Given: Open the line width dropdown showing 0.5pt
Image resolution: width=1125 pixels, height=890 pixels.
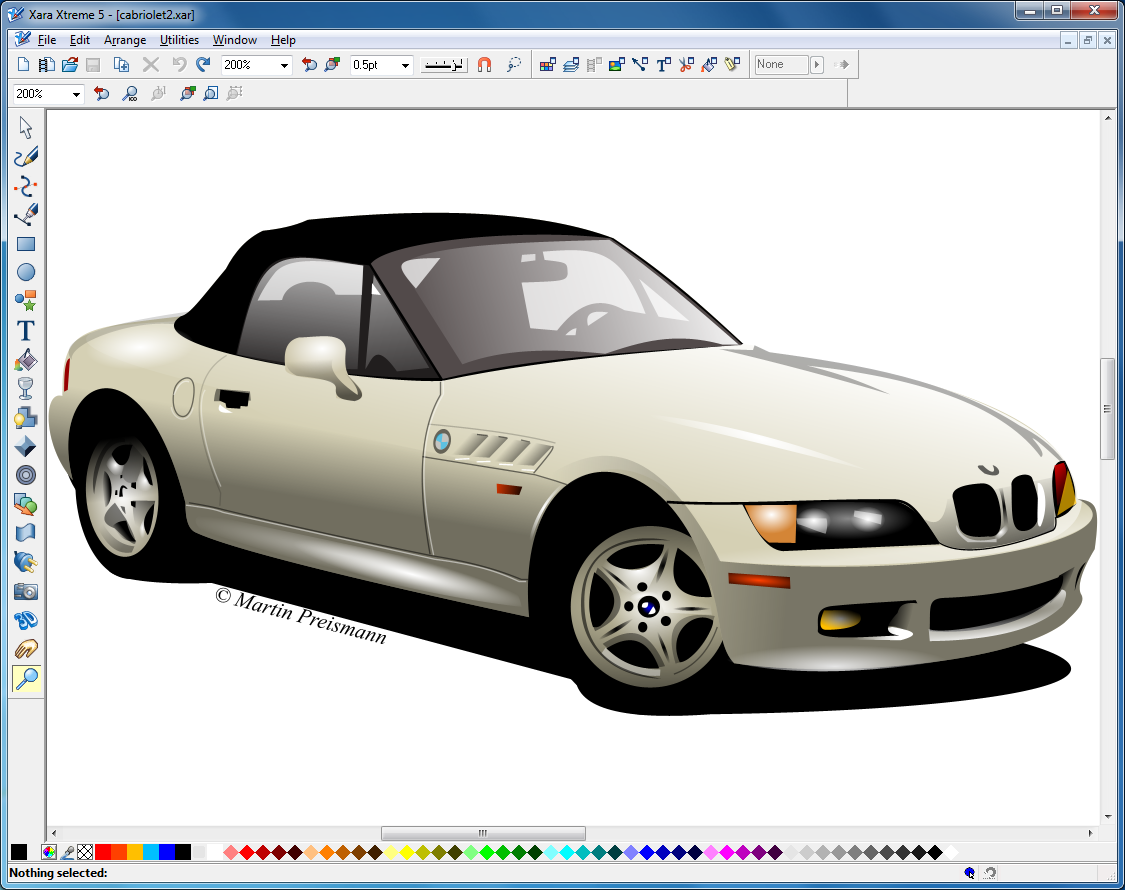Looking at the screenshot, I should click(x=404, y=64).
